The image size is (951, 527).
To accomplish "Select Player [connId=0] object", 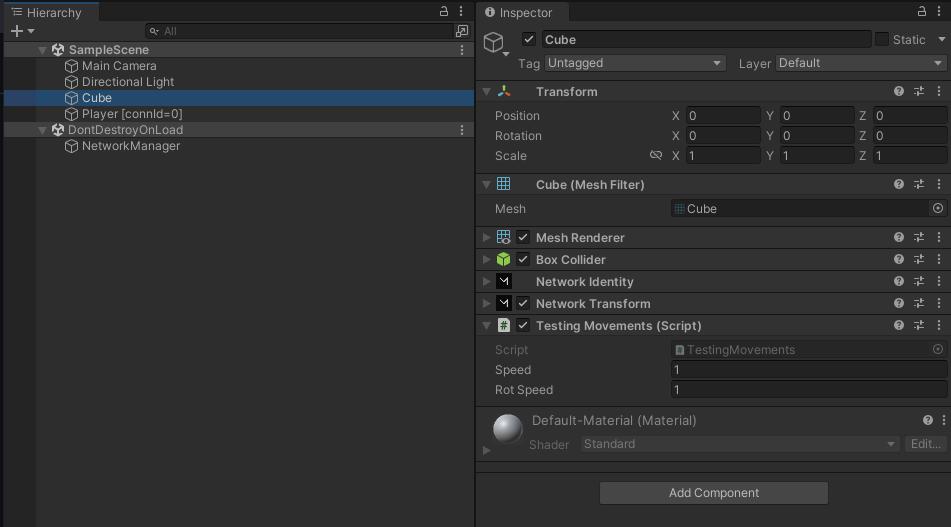I will (132, 113).
